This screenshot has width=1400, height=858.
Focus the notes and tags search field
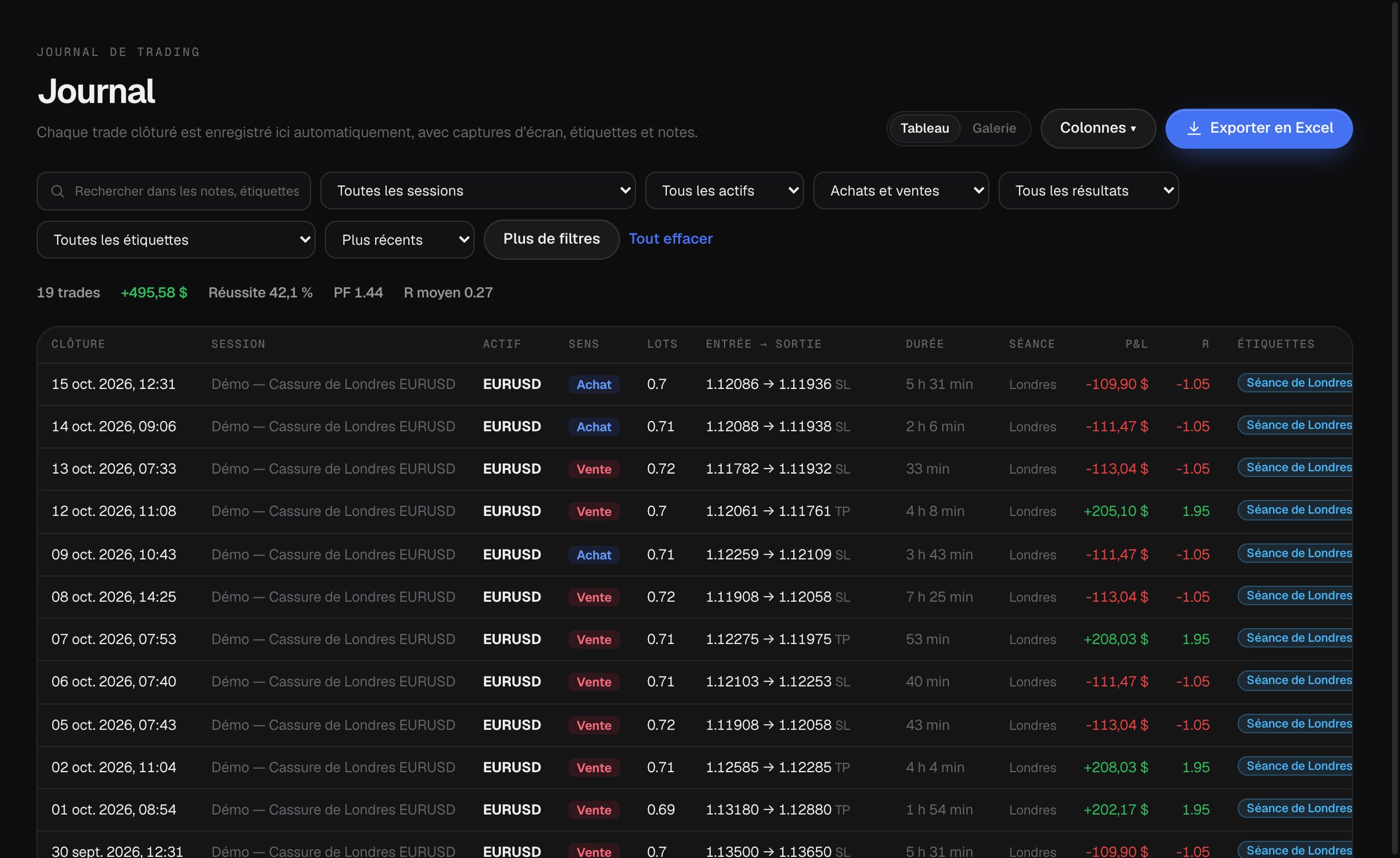tap(174, 191)
